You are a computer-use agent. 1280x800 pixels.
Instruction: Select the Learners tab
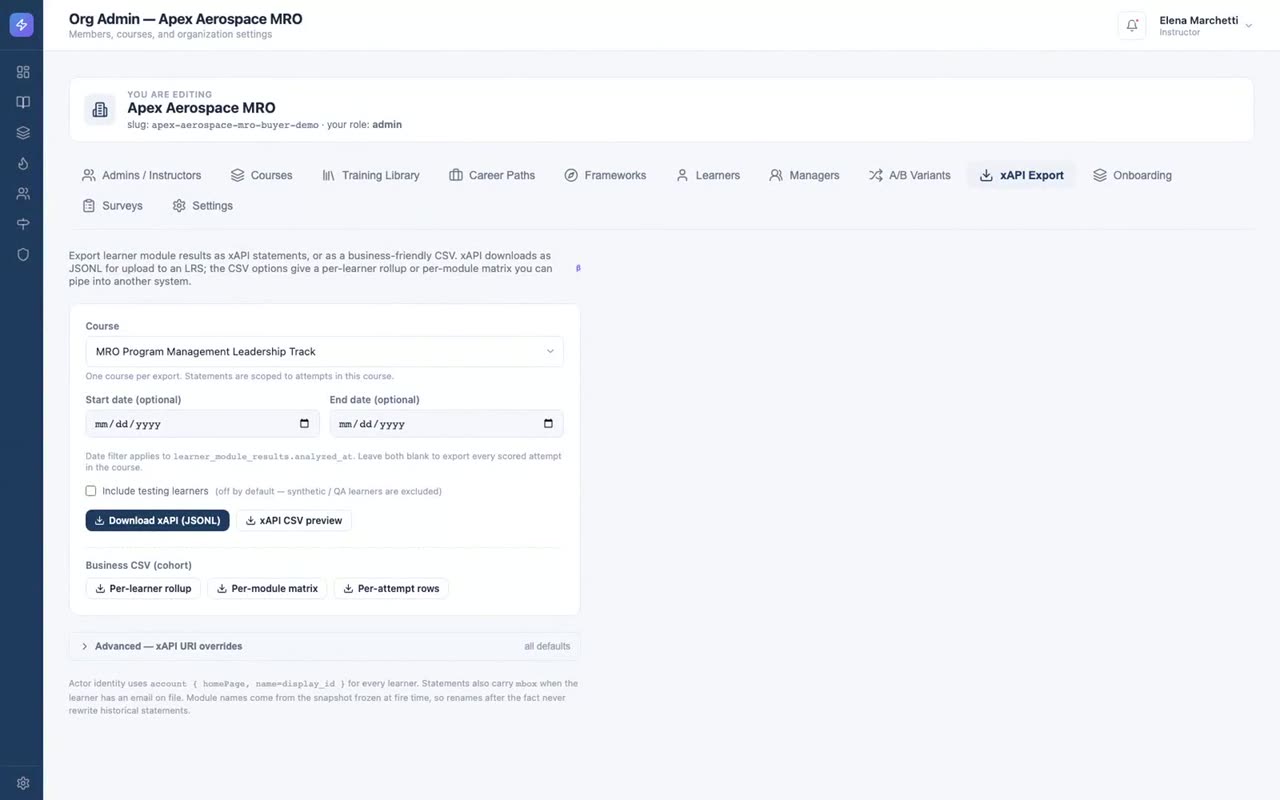pos(708,175)
